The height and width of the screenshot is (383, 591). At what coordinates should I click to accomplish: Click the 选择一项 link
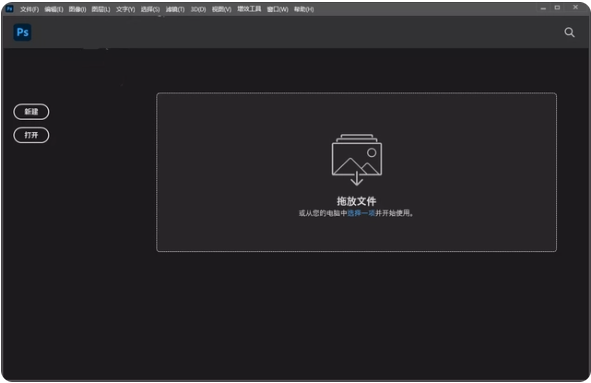pos(361,213)
